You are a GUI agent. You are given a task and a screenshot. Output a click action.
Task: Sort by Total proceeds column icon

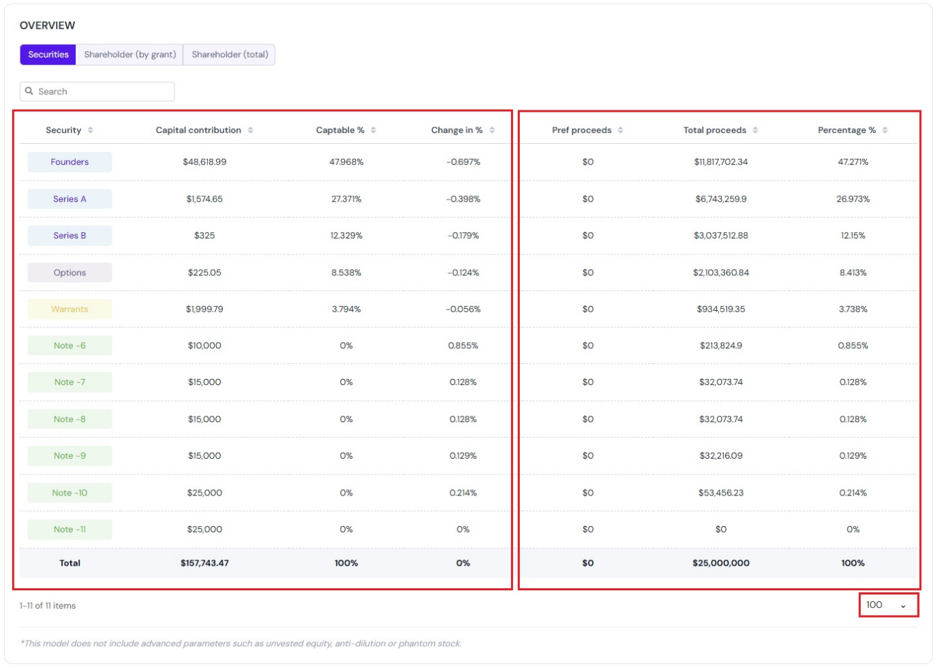tap(755, 130)
